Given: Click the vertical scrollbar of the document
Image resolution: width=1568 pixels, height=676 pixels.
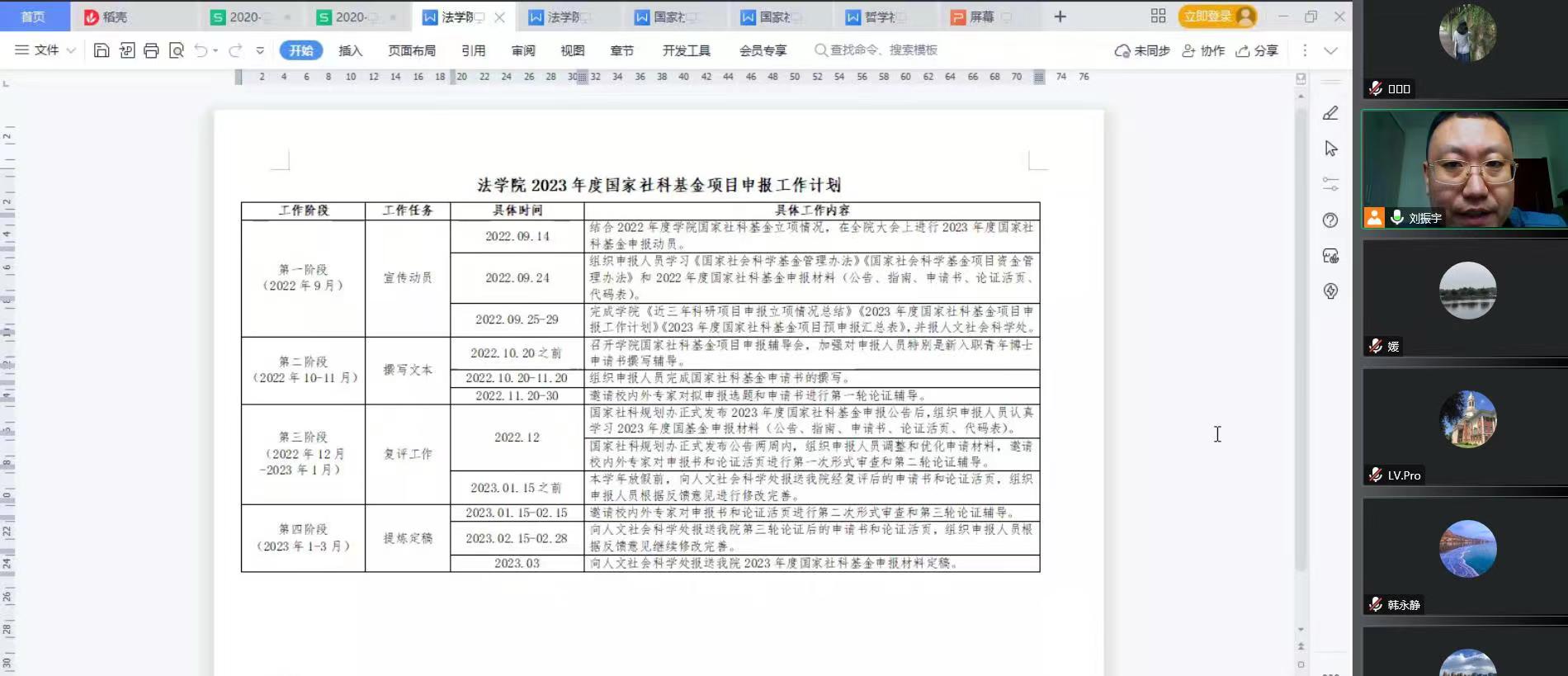Looking at the screenshot, I should (1301, 330).
